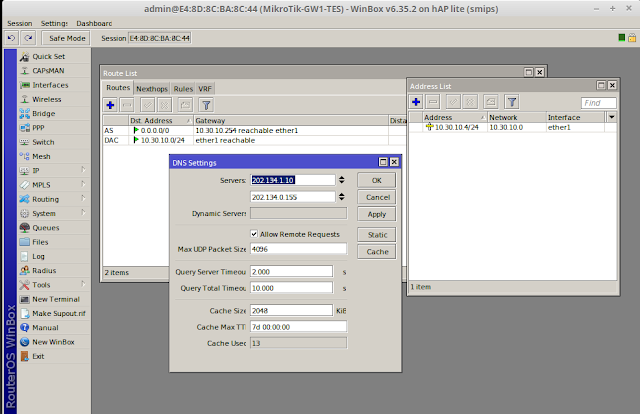Select the 10.30.10.0/24 route row

coord(254,140)
